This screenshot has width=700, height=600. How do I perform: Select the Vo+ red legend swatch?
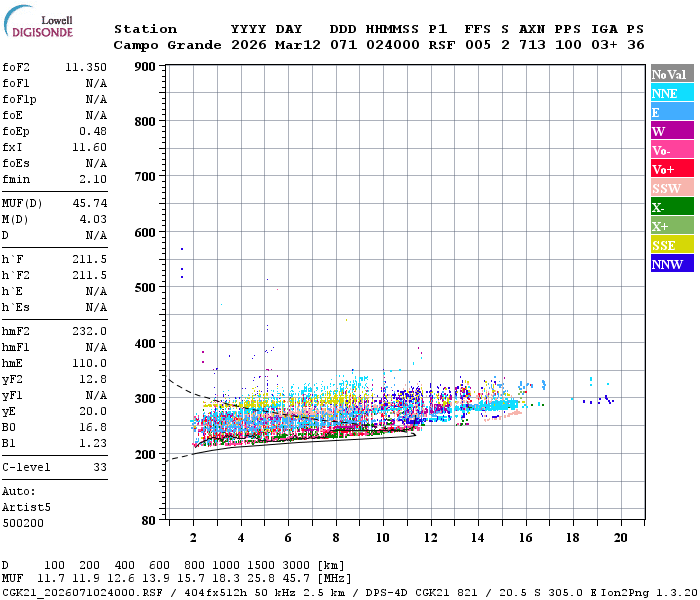(x=672, y=169)
